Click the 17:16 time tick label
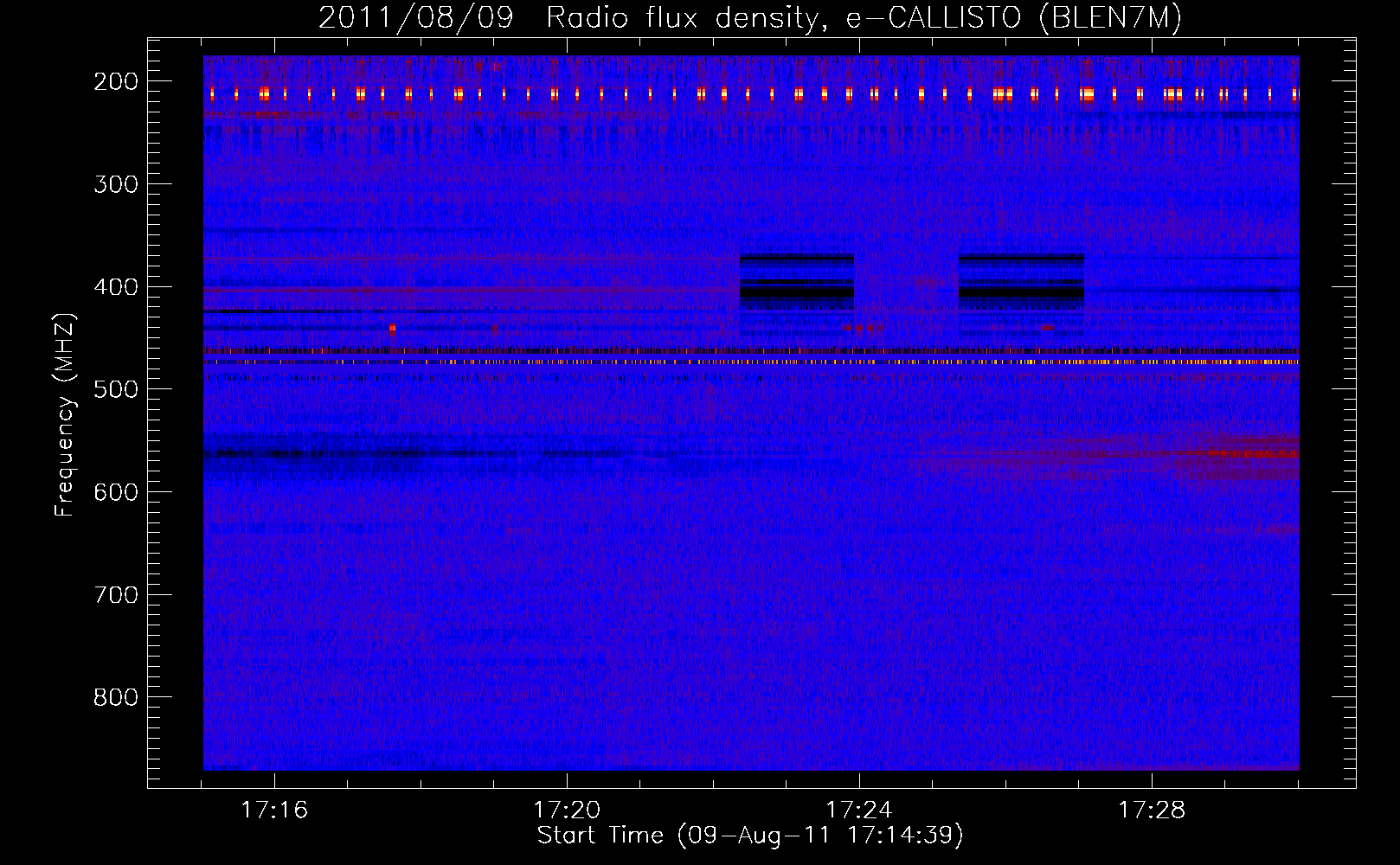This screenshot has width=1400, height=865. 274,811
